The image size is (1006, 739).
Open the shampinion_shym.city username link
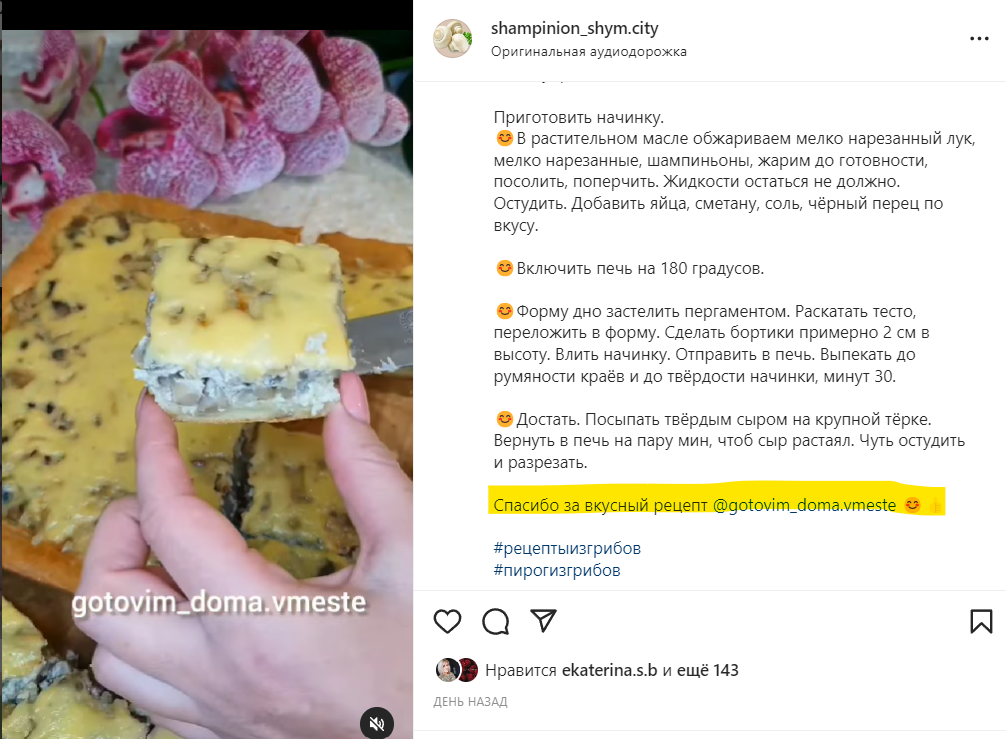574,28
